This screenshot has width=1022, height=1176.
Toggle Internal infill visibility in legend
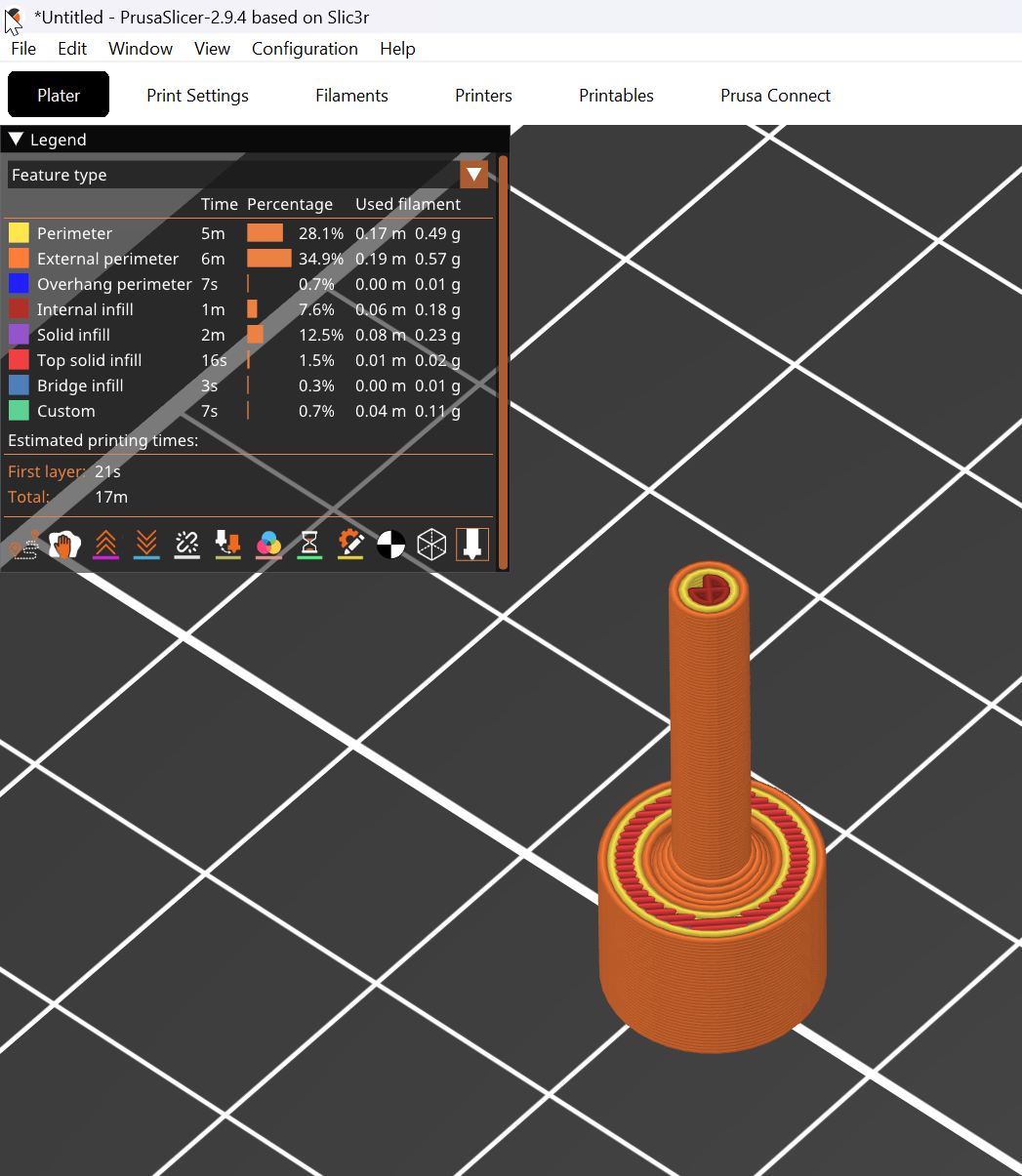coord(249,309)
